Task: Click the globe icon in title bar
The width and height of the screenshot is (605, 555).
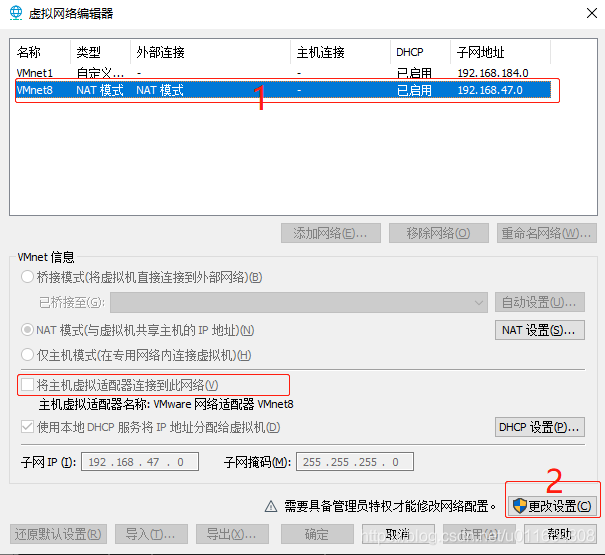Action: 16,13
